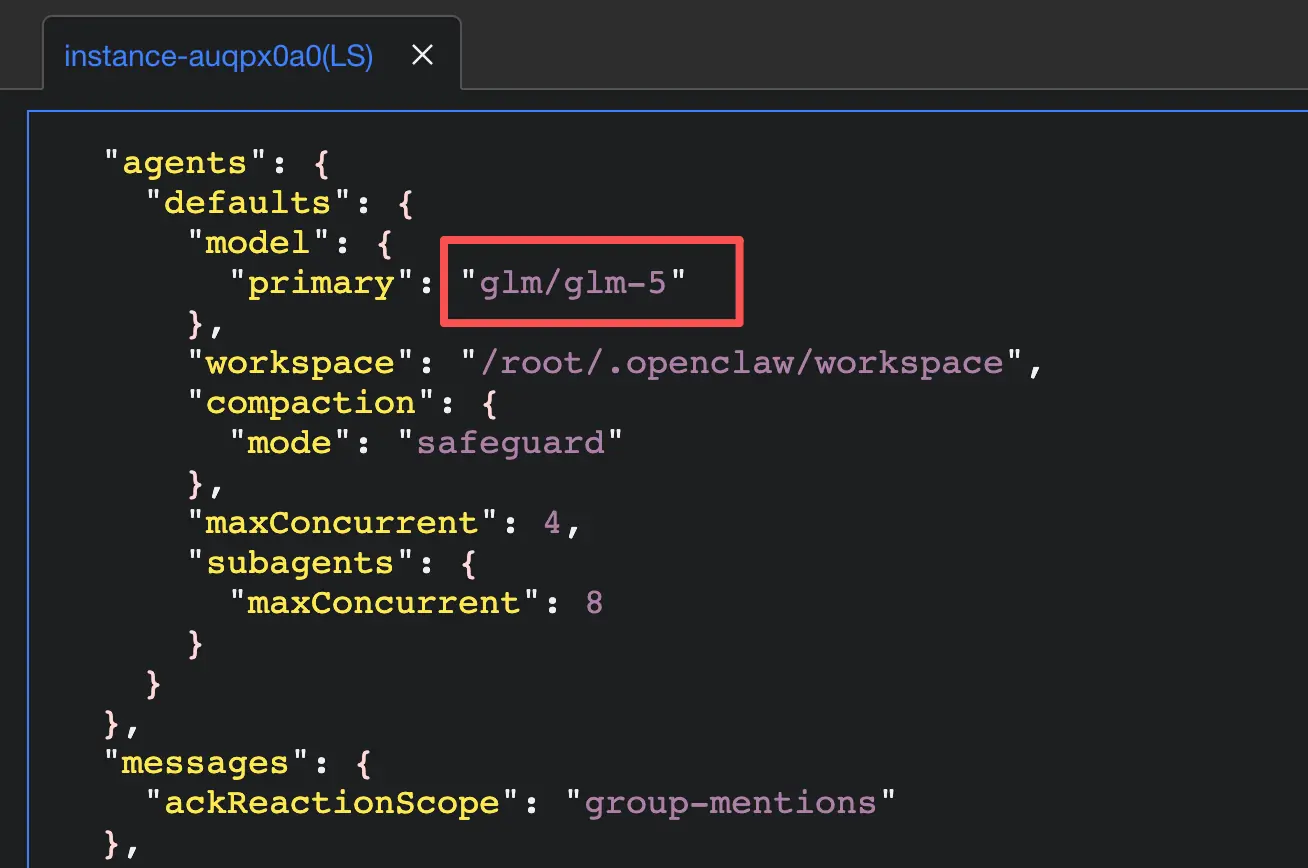Viewport: 1308px width, 868px height.
Task: Click the number 4 value
Action: point(553,523)
